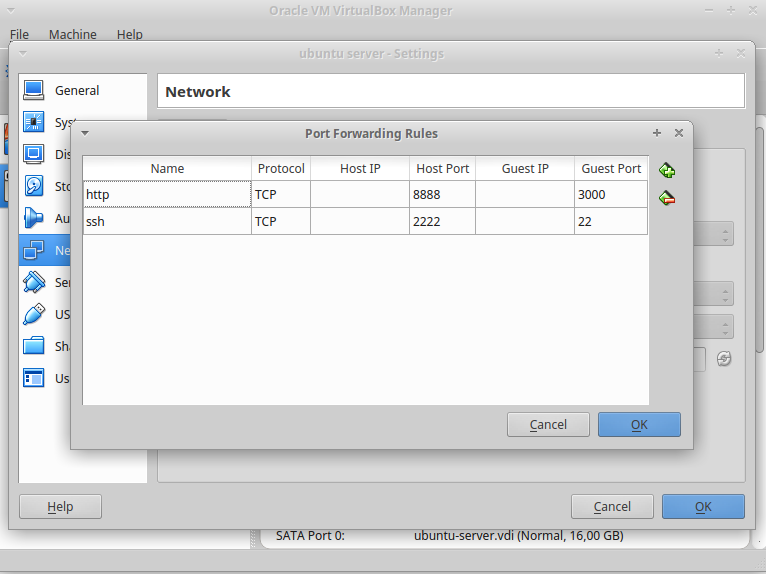Viewport: 766px width, 574px height.
Task: Click the TCP protocol cell of http rule
Action: [281, 194]
